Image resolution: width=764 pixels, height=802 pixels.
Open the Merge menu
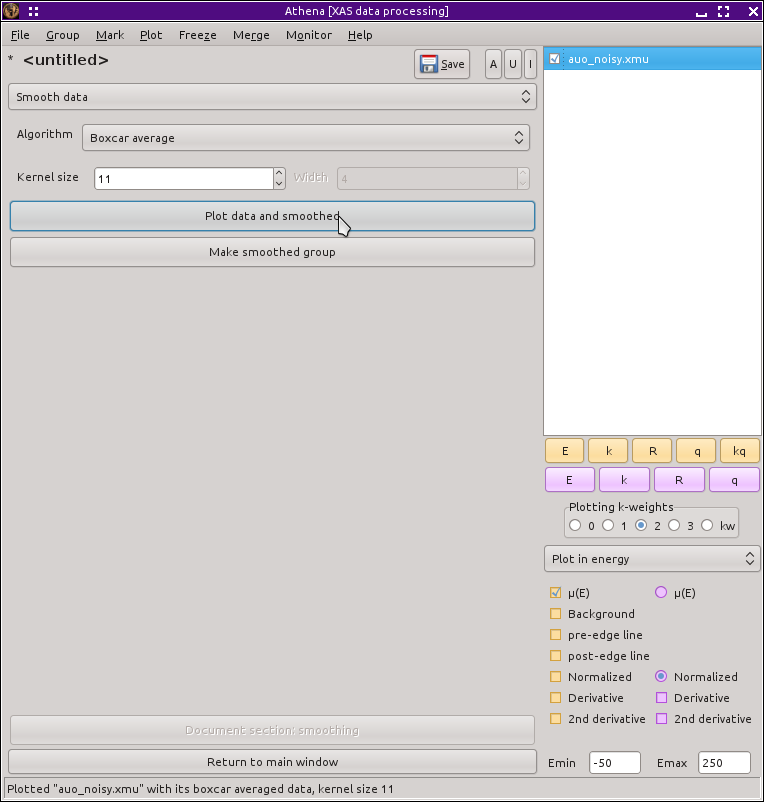pos(251,35)
